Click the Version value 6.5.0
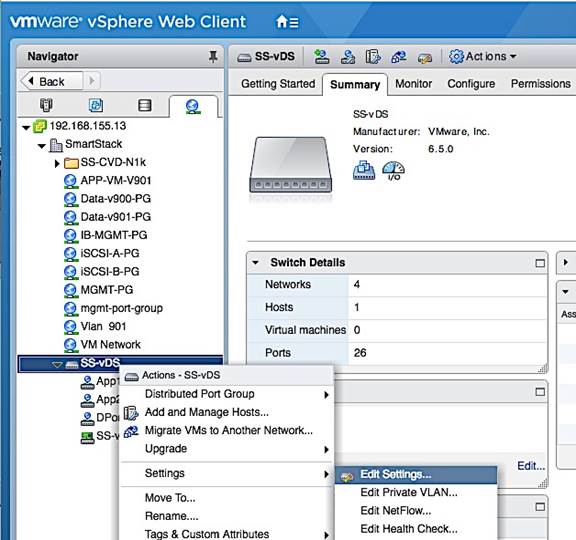 point(440,149)
